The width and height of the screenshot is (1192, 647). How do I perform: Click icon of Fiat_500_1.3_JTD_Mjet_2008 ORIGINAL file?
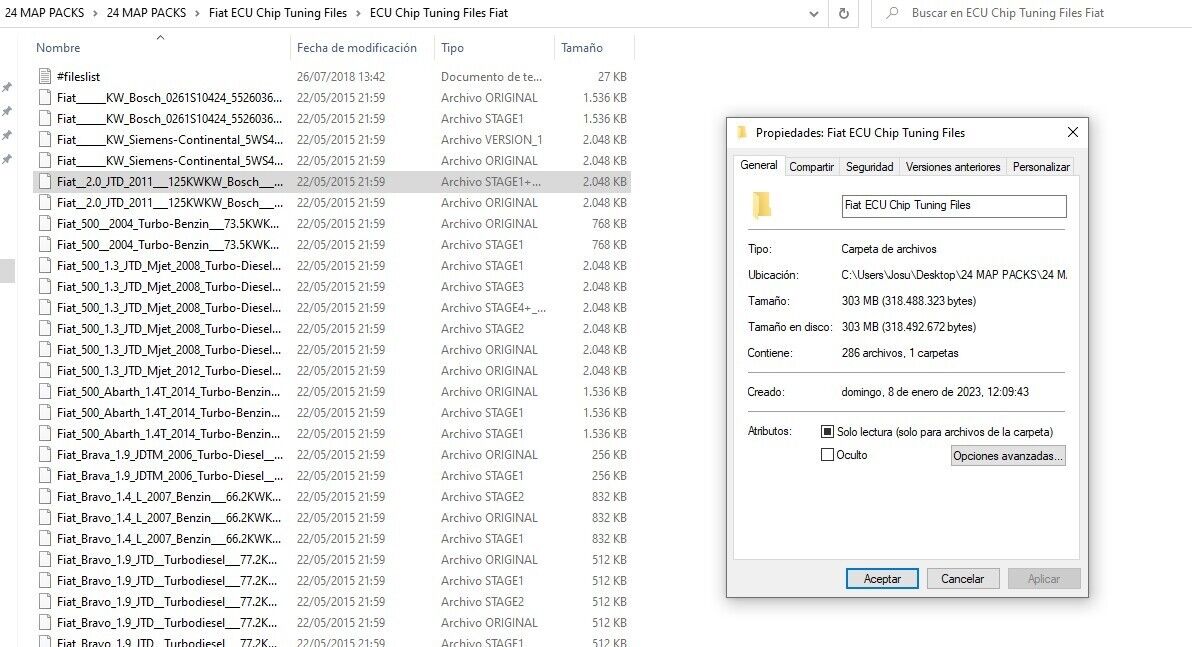[45, 350]
